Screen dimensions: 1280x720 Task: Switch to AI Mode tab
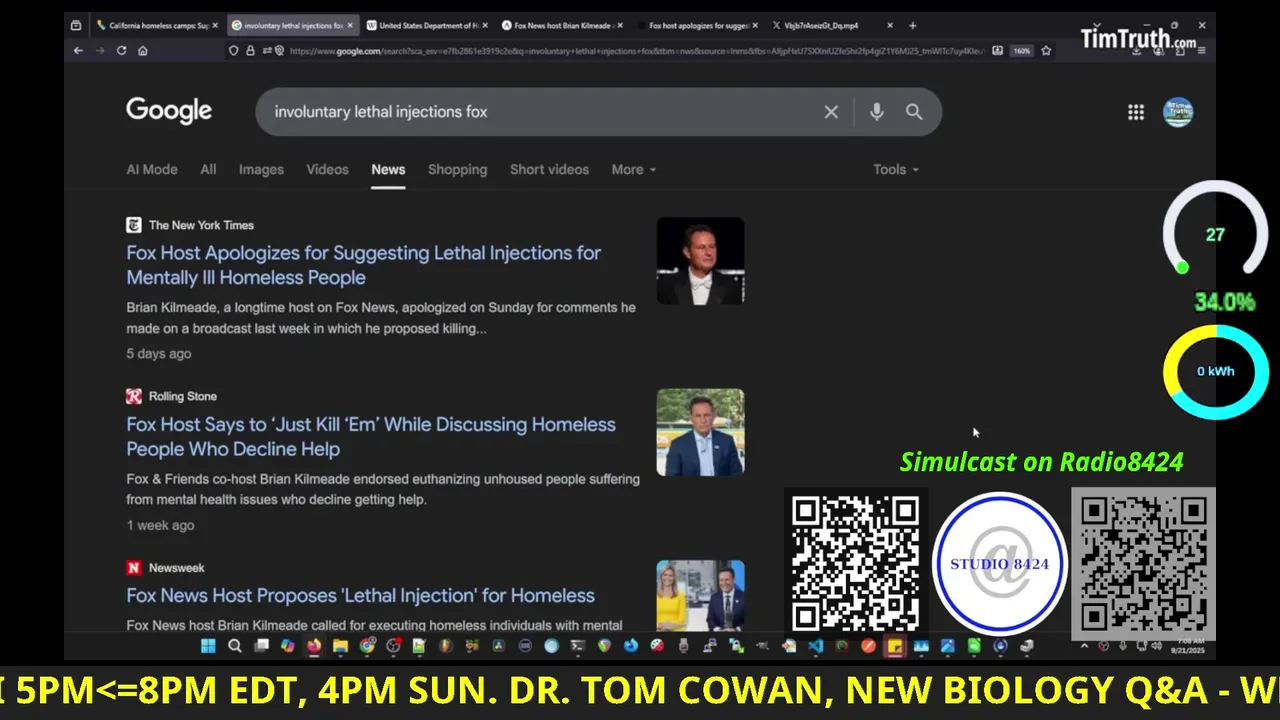coord(152,169)
